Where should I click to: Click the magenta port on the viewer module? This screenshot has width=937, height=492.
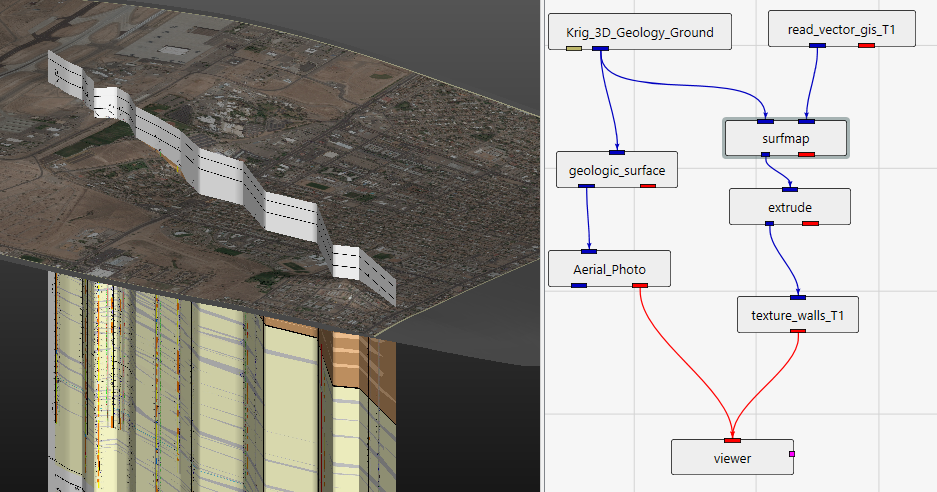(792, 455)
